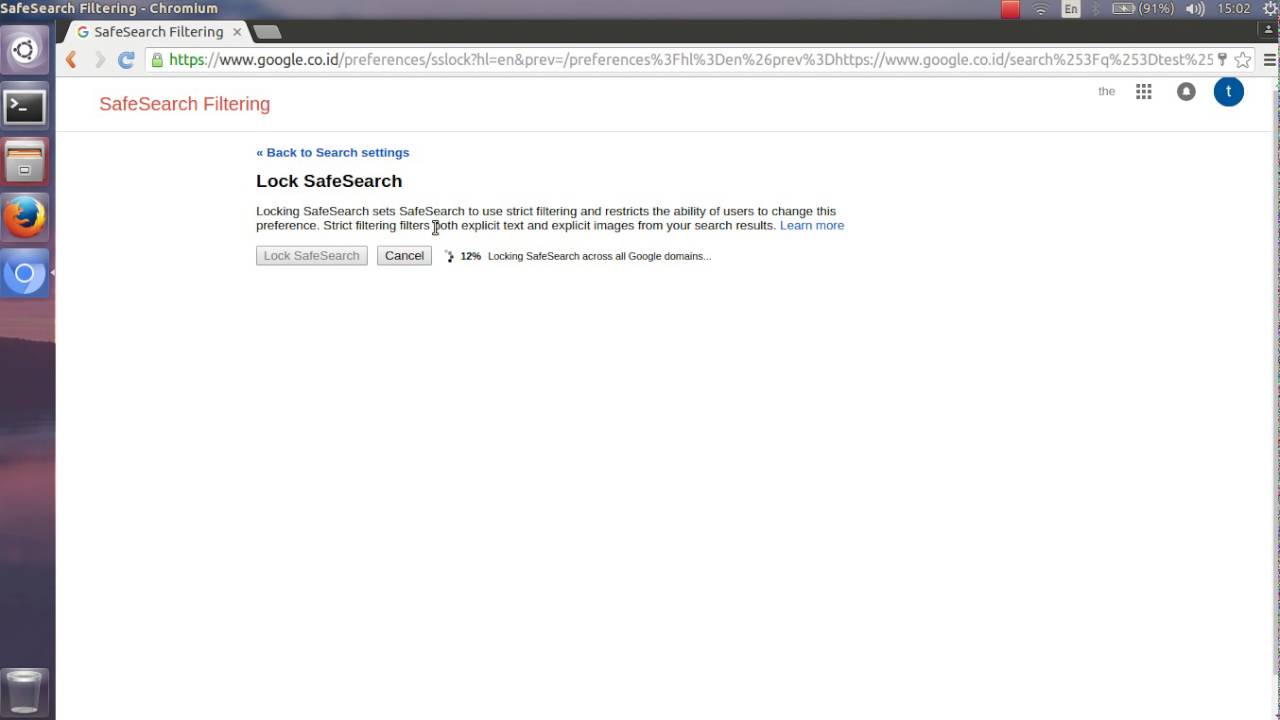The height and width of the screenshot is (720, 1280).
Task: Click the Lock SafeSearch heading
Action: click(329, 181)
